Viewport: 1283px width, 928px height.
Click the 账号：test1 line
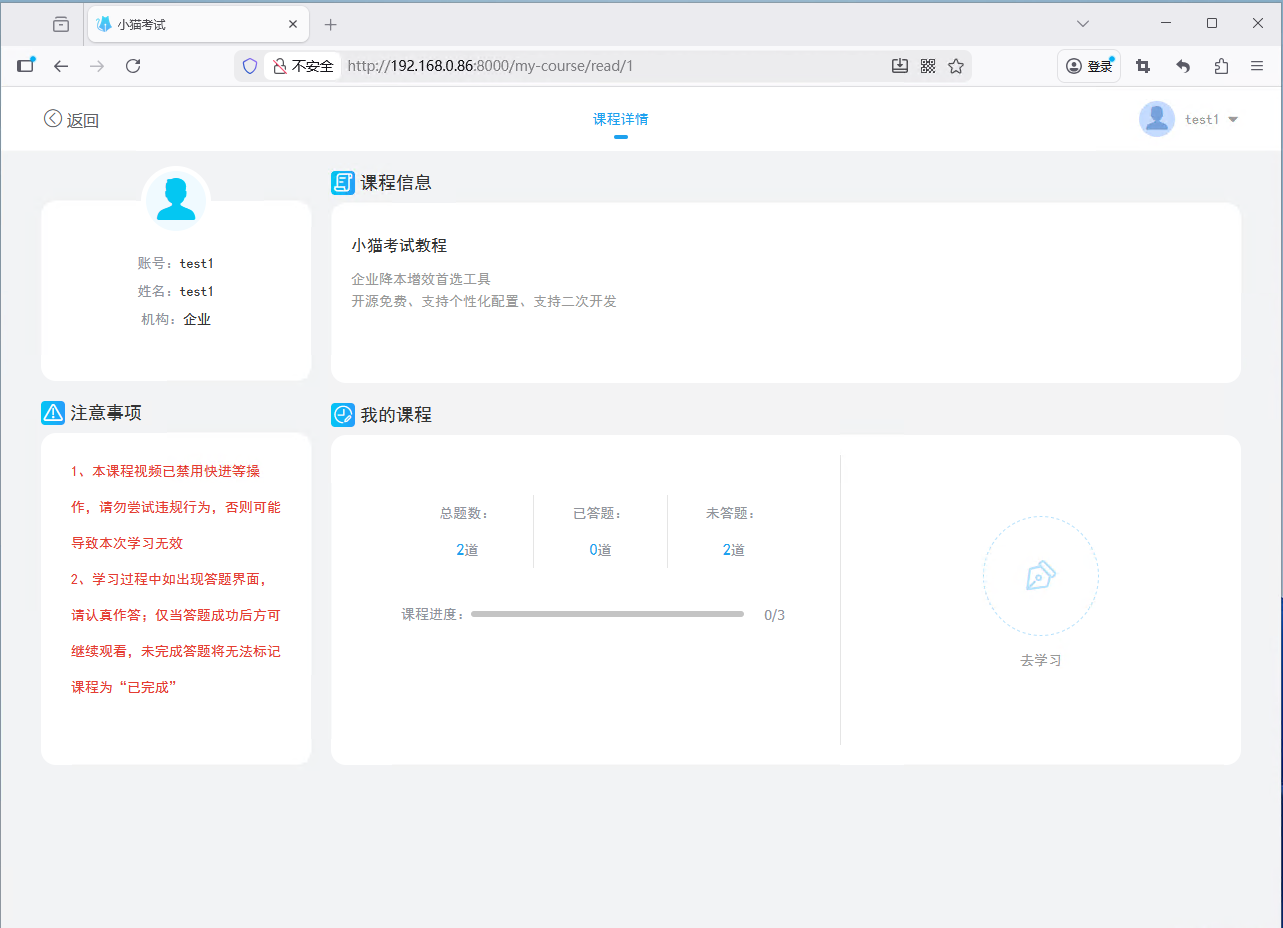coord(176,264)
